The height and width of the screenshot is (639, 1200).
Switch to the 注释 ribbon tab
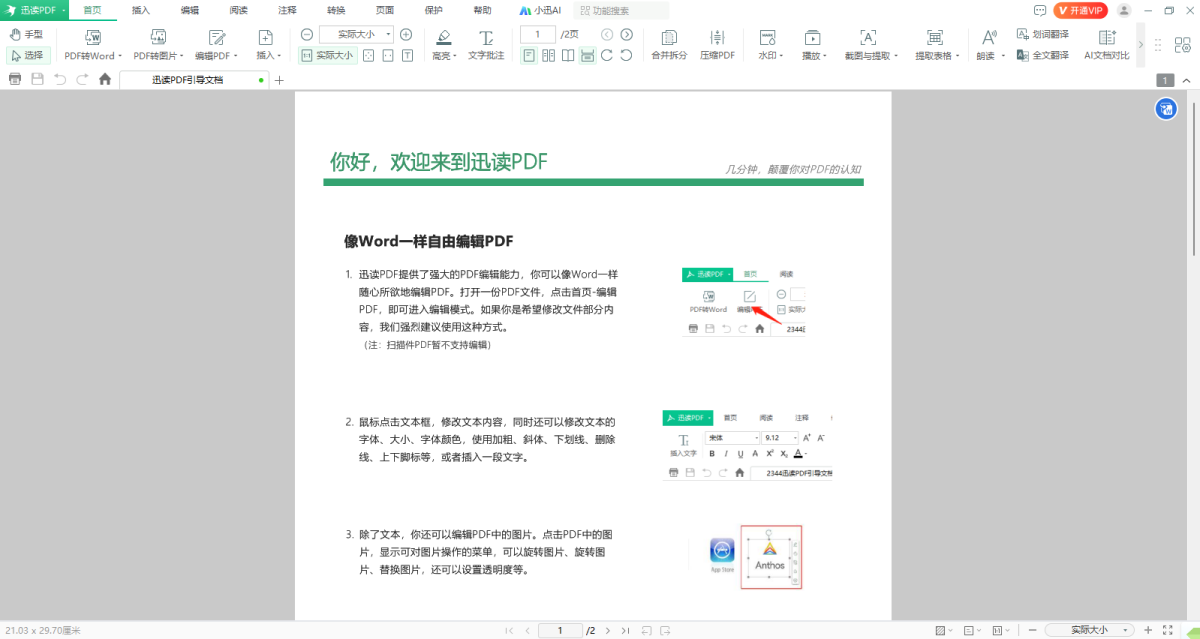click(x=287, y=10)
